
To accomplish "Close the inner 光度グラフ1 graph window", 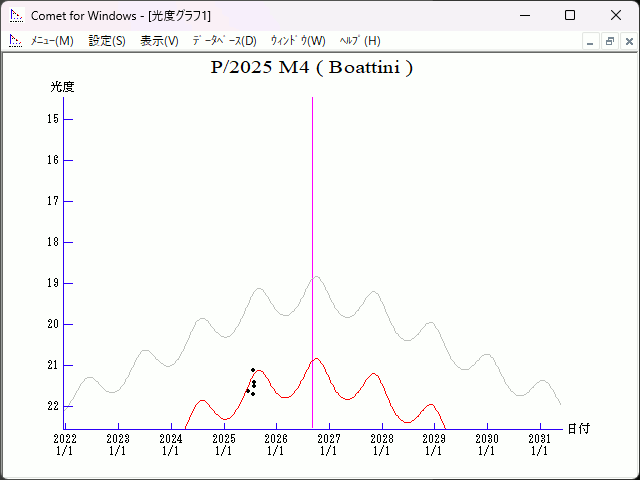I will pyautogui.click(x=628, y=41).
